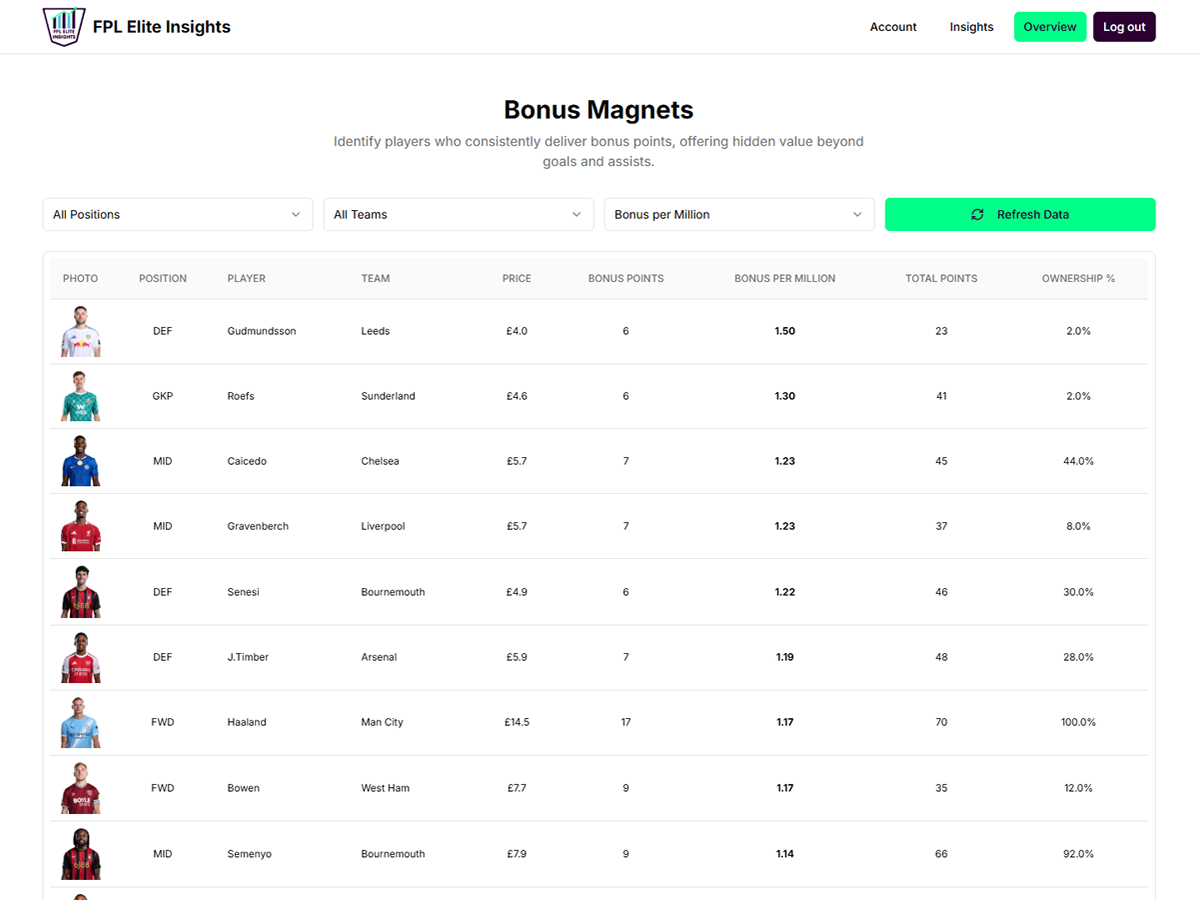Open the Bonus per Million sort dropdown

coord(739,214)
